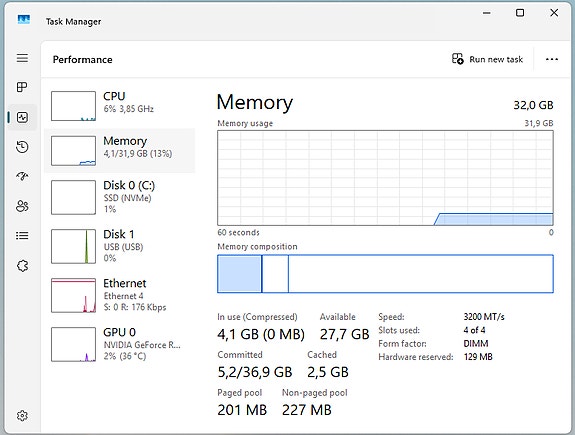Open the Startup apps page icon
This screenshot has width=575, height=435.
[22, 176]
